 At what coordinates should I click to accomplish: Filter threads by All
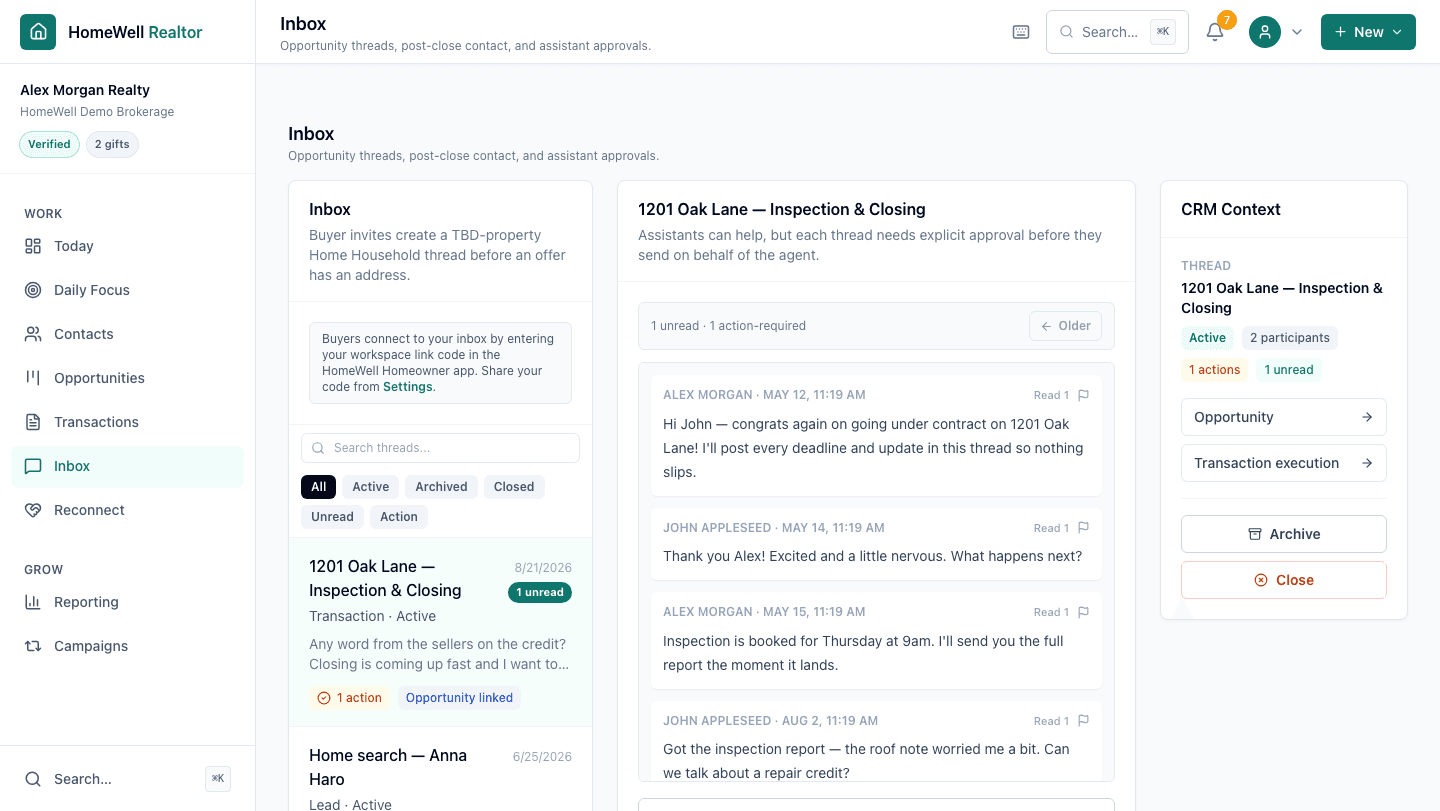[x=318, y=487]
